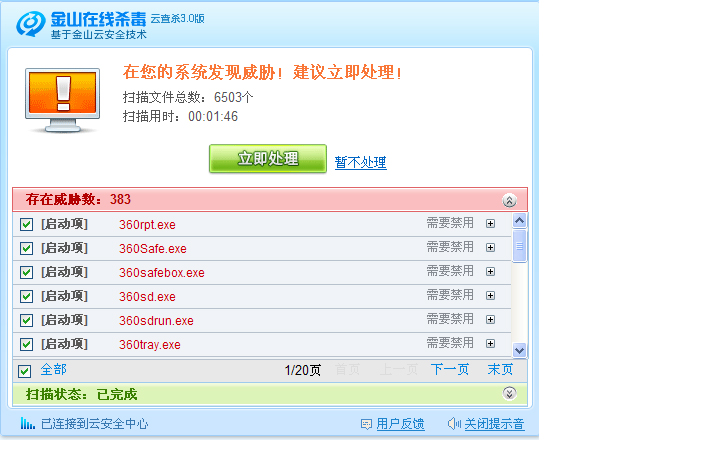The image size is (720, 450).
Task: Click the 云查杀3.0版 version label
Action: point(178,19)
